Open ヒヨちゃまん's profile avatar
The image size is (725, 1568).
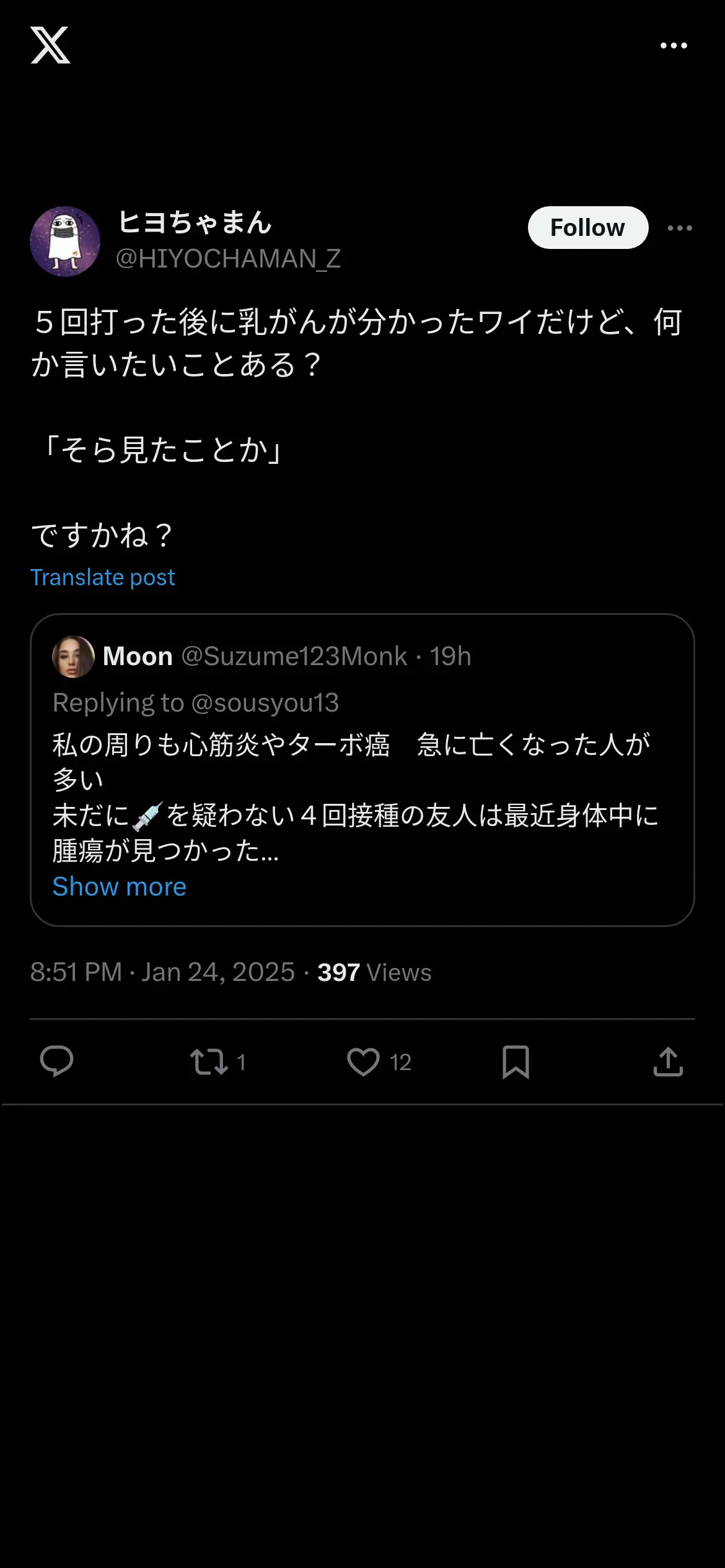coord(65,242)
